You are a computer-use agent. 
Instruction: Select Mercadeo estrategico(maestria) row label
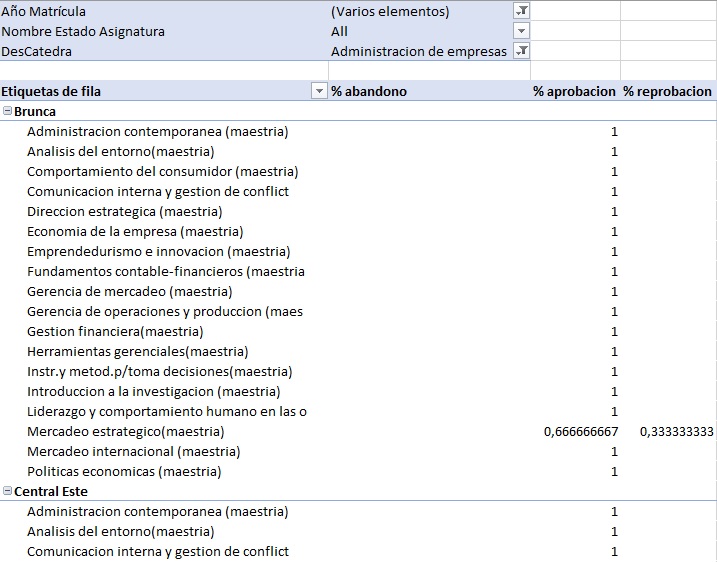[125, 431]
